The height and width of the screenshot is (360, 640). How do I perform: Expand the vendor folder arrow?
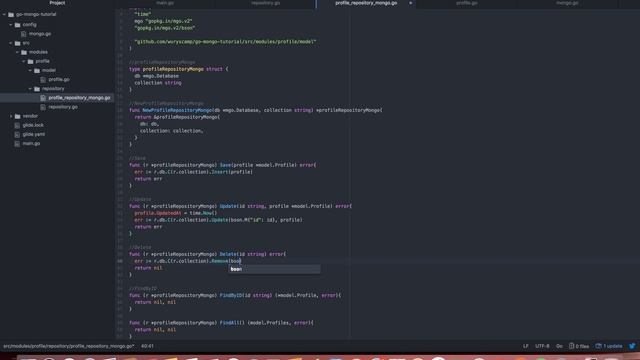(11, 116)
